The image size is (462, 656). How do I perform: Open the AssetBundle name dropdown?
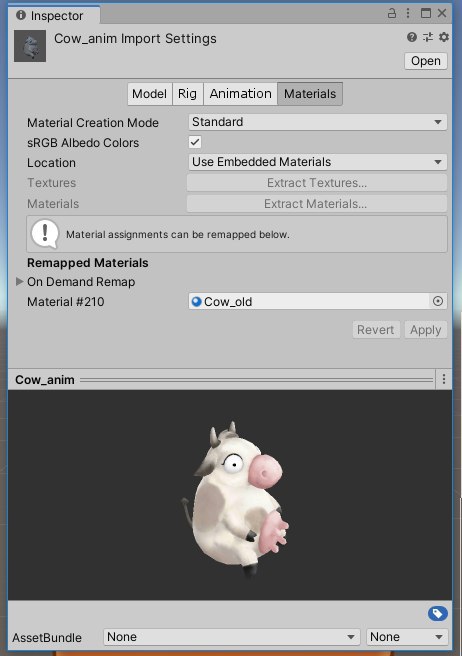(x=231, y=637)
